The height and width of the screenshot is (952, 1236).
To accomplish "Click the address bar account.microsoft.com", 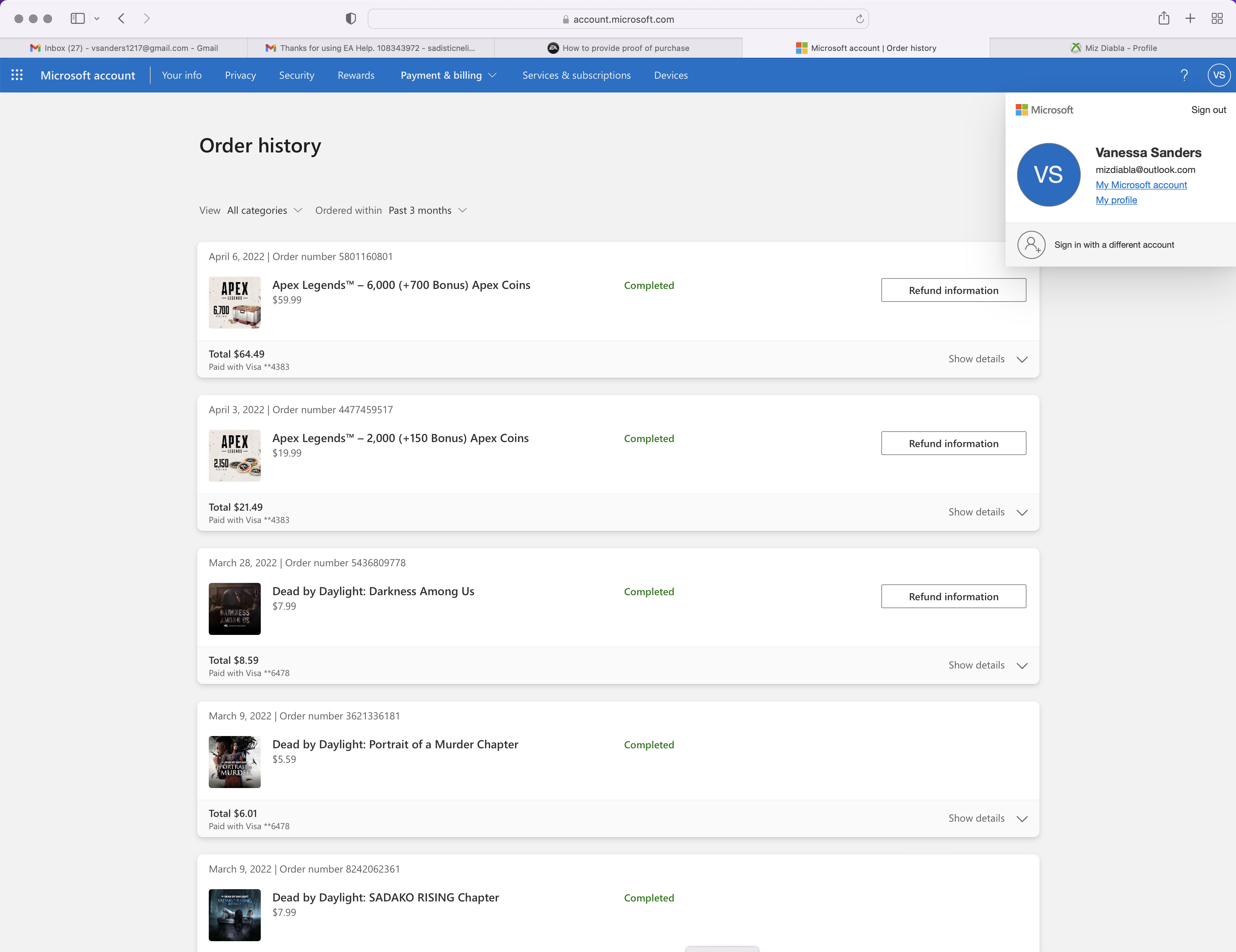I will click(x=618, y=19).
